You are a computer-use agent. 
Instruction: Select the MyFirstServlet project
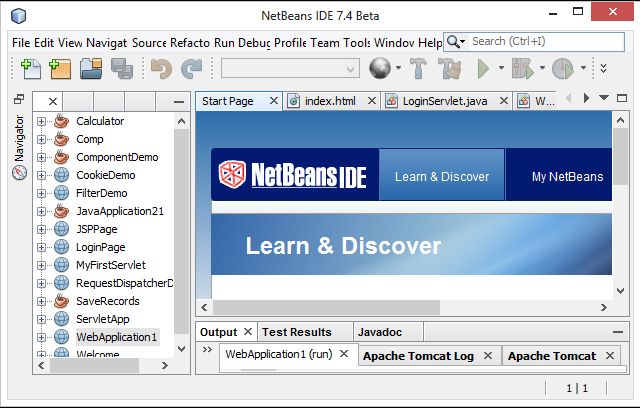tap(111, 265)
